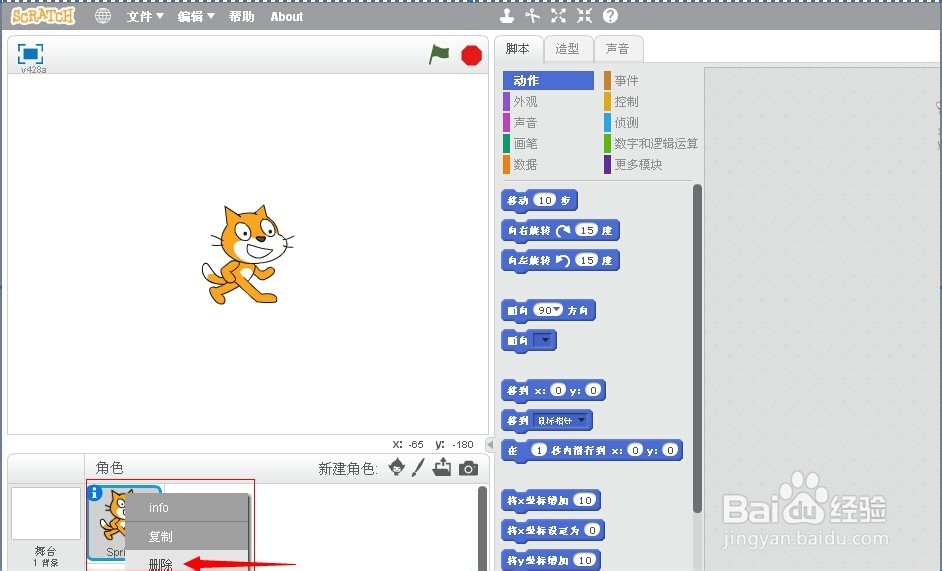The width and height of the screenshot is (942, 571).
Task: Select the grow sprite tool
Action: (558, 16)
